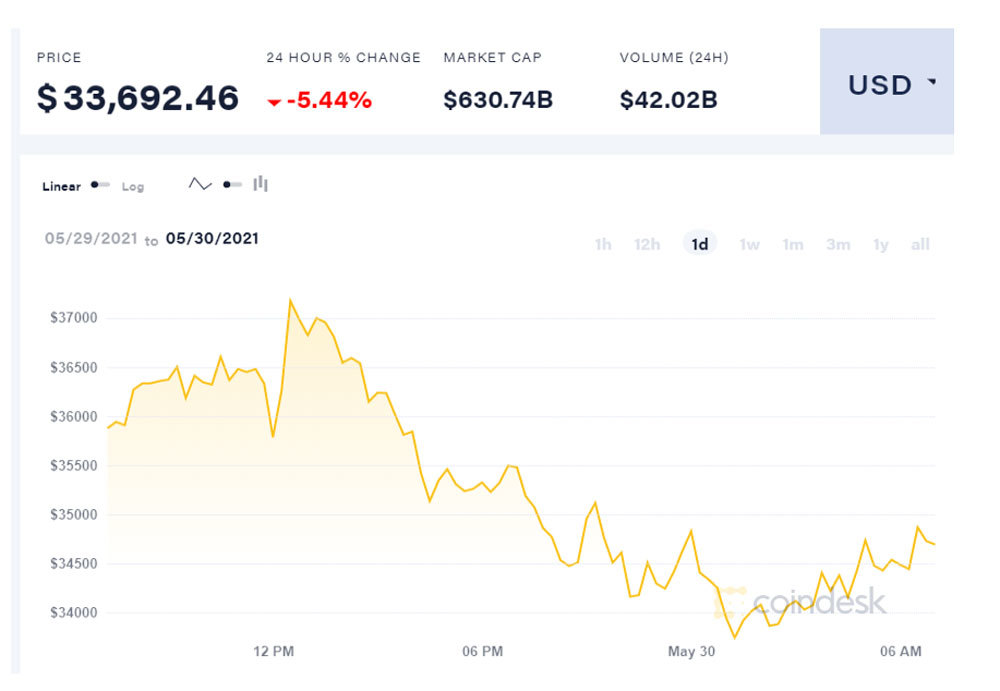Click the Linear scale label
The height and width of the screenshot is (691, 1000).
pos(61,187)
